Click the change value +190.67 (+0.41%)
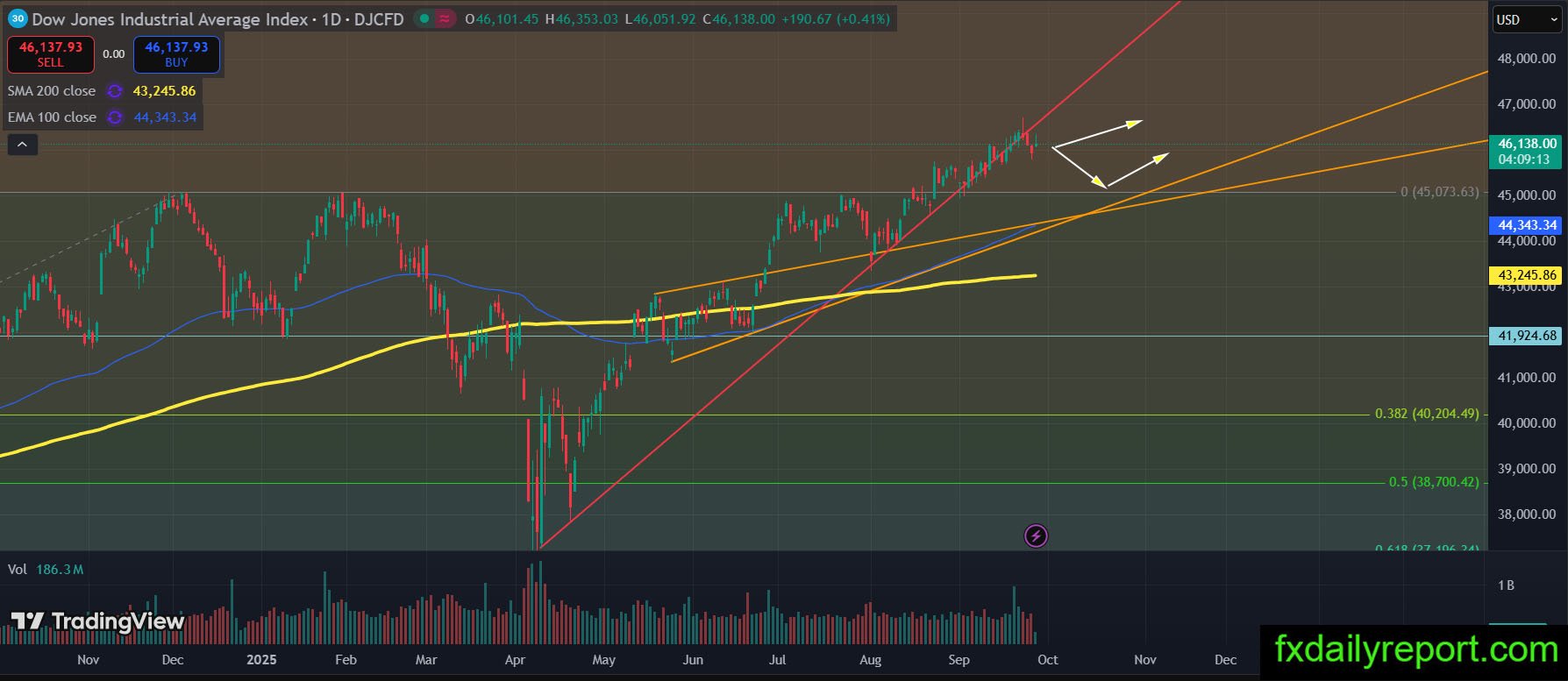Screen dimensions: 1568x681 pos(836,18)
